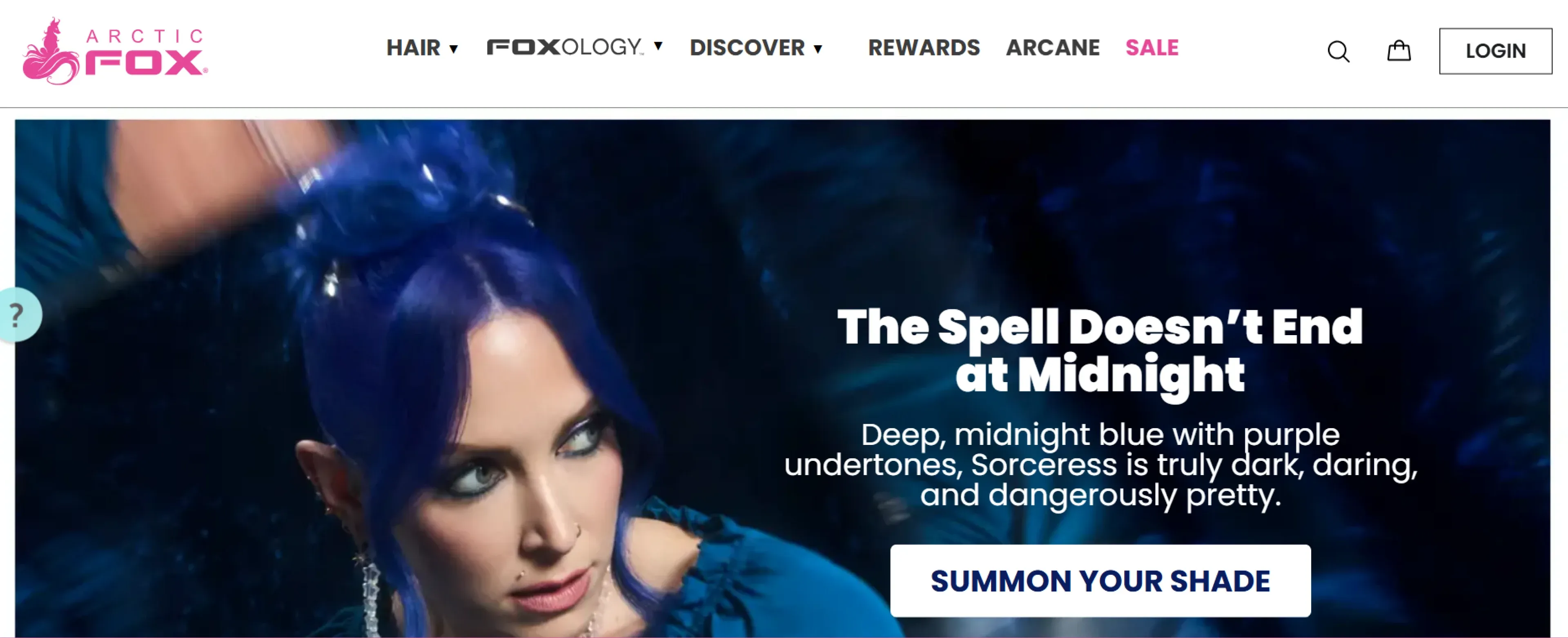Expand the DISCOVER dropdown arrow
This screenshot has width=1568, height=638.
[818, 49]
